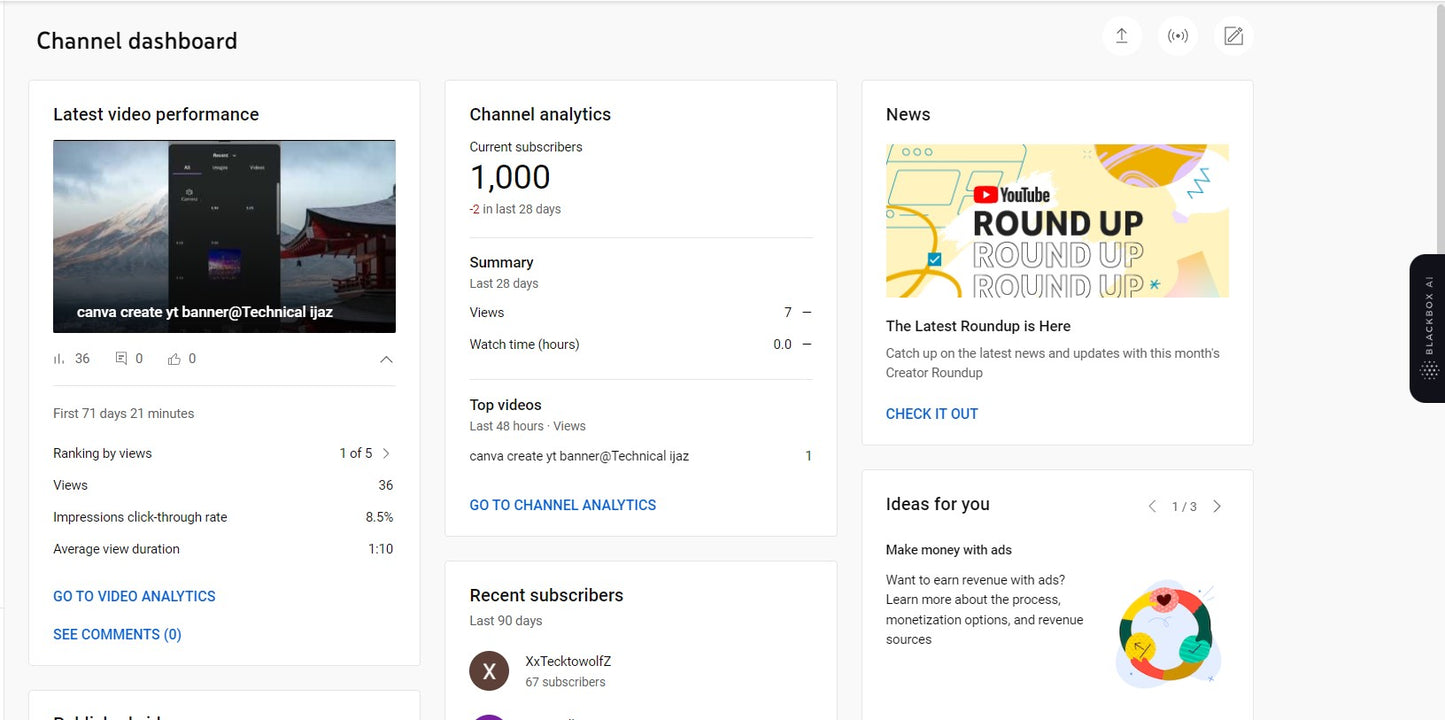Show the next idea in Ideas for you
Image resolution: width=1445 pixels, height=720 pixels.
pyautogui.click(x=1217, y=506)
